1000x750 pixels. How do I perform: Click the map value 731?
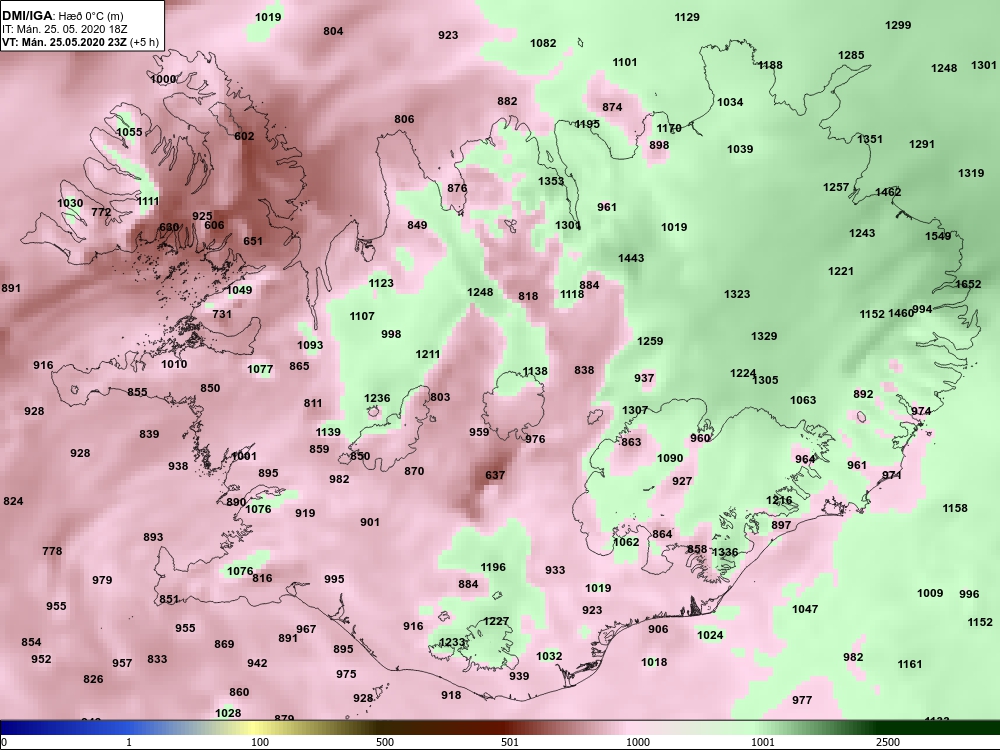pyautogui.click(x=222, y=314)
